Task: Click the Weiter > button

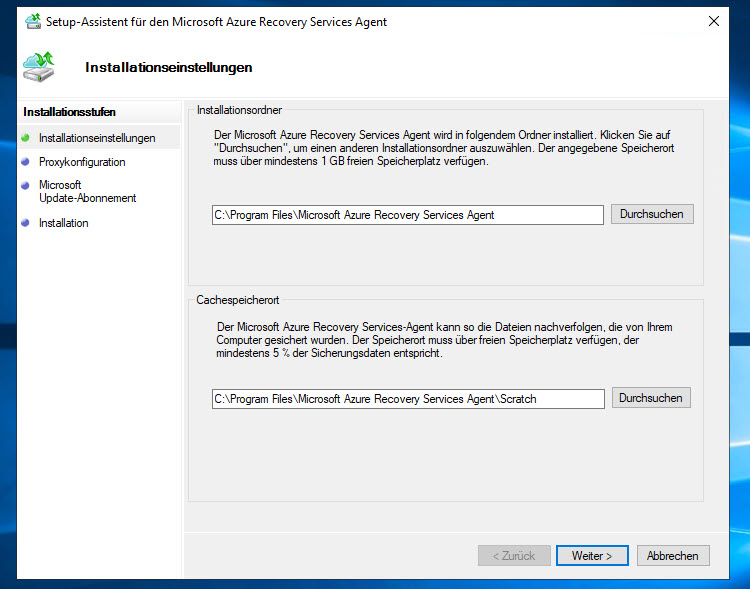Action: click(592, 556)
